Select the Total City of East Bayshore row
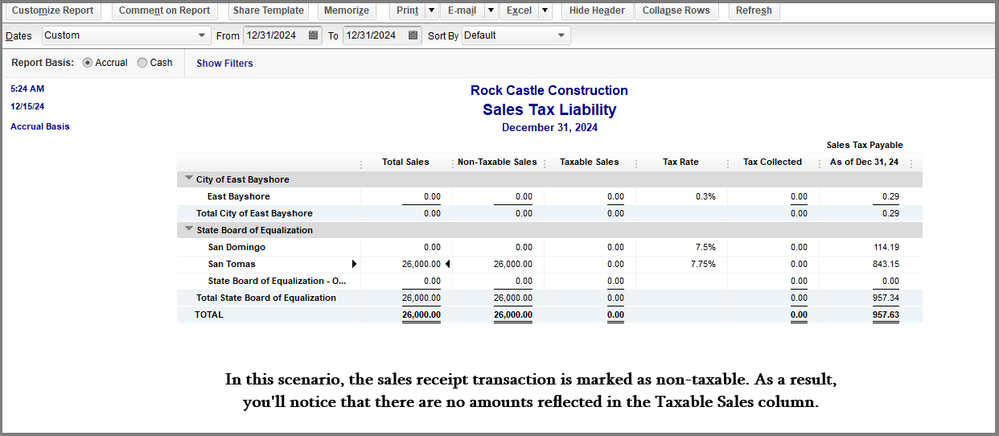This screenshot has height=436, width=999. coord(549,214)
